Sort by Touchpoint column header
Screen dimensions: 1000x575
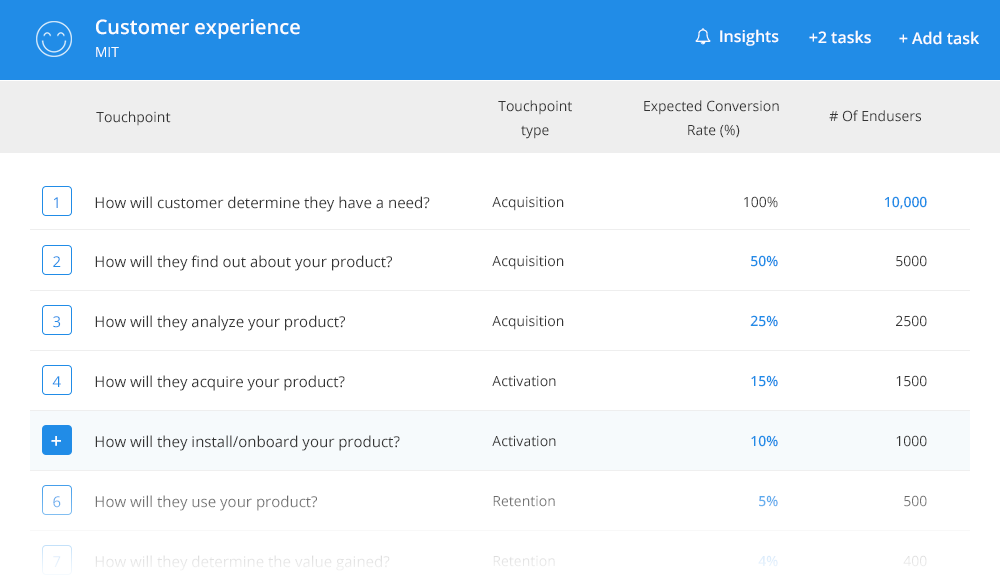pos(133,117)
